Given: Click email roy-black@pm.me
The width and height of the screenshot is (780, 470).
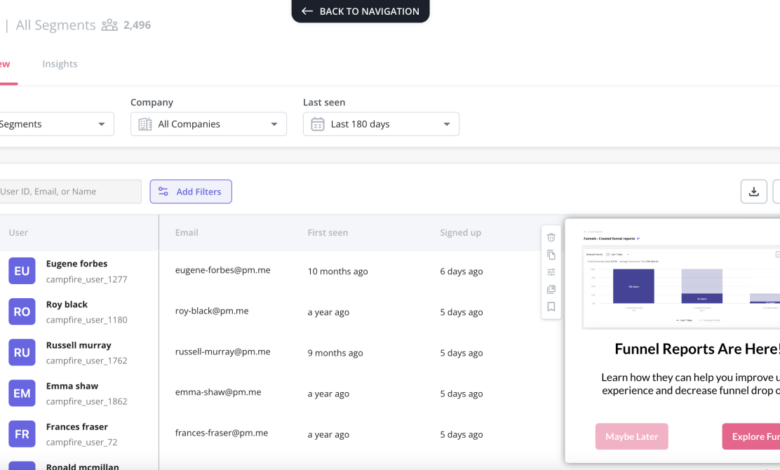Looking at the screenshot, I should click(212, 311).
